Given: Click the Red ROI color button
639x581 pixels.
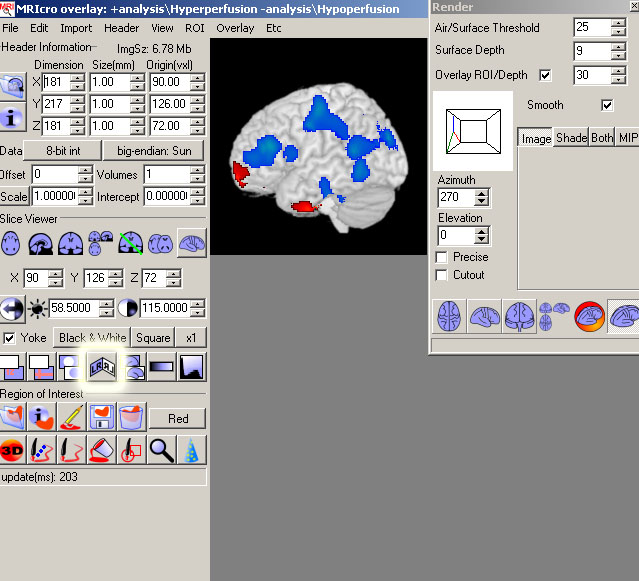Looking at the screenshot, I should [x=178, y=419].
